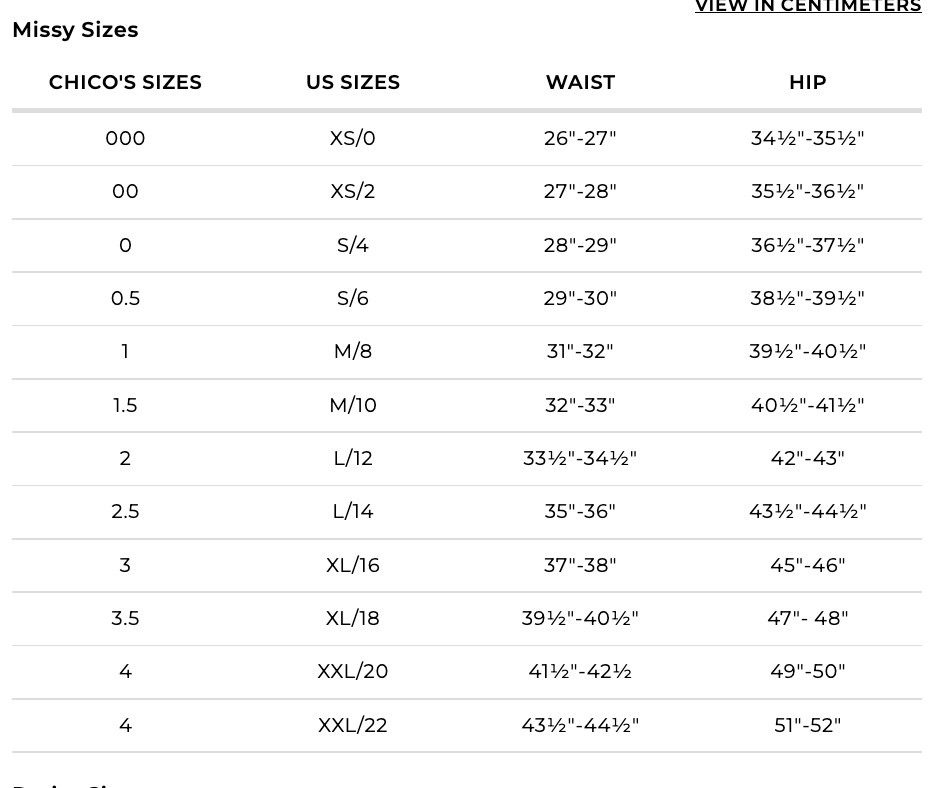936x788 pixels.
Task: Select the XS/2 US size cell
Action: click(353, 191)
